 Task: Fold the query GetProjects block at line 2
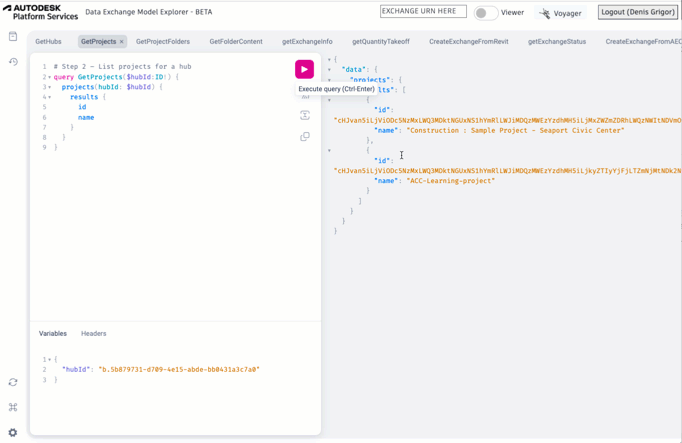(50, 77)
